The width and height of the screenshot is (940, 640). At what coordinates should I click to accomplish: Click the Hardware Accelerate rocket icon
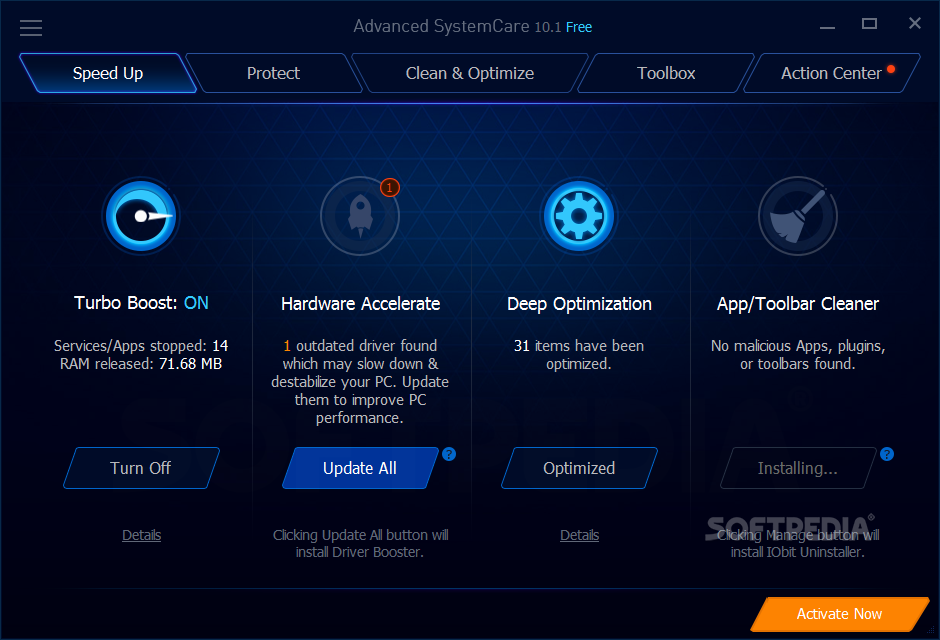(360, 216)
